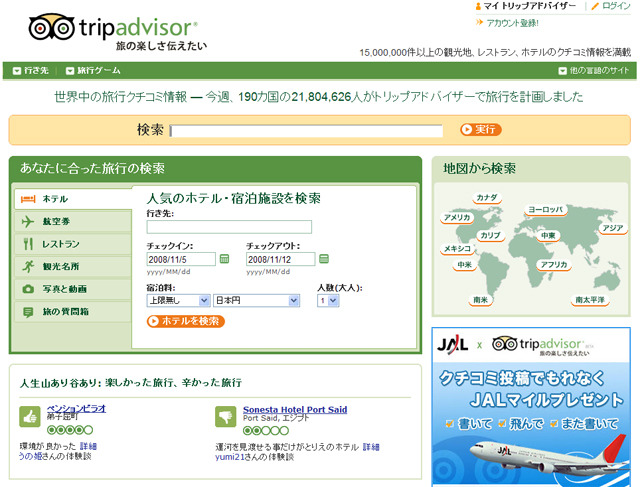Image resolution: width=640 pixels, height=487 pixels.
Task: Open the Sonesta Hotel Port Said link
Action: (295, 409)
